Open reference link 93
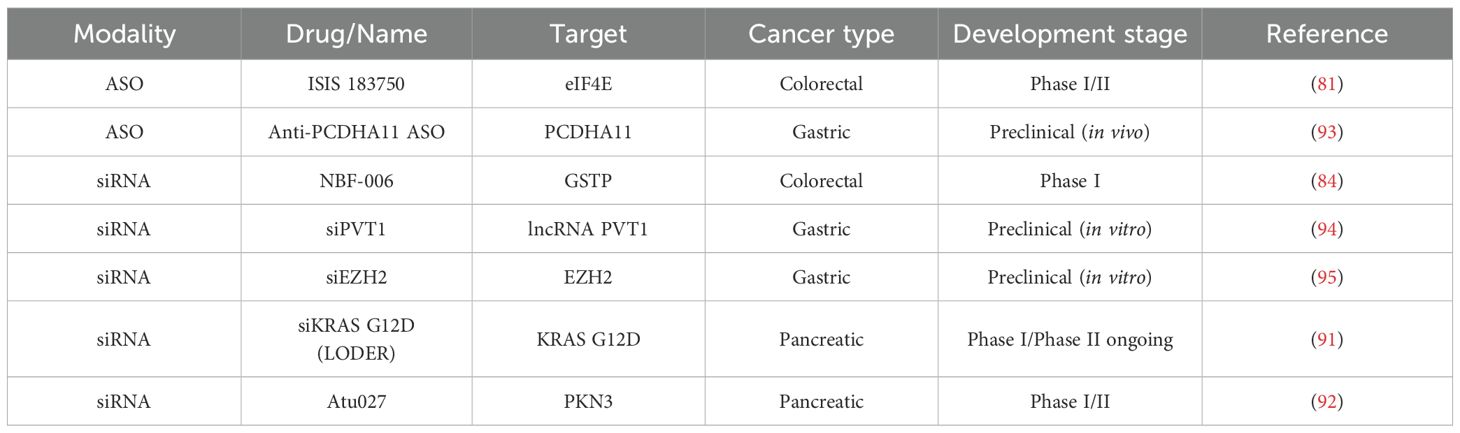 tap(1327, 133)
